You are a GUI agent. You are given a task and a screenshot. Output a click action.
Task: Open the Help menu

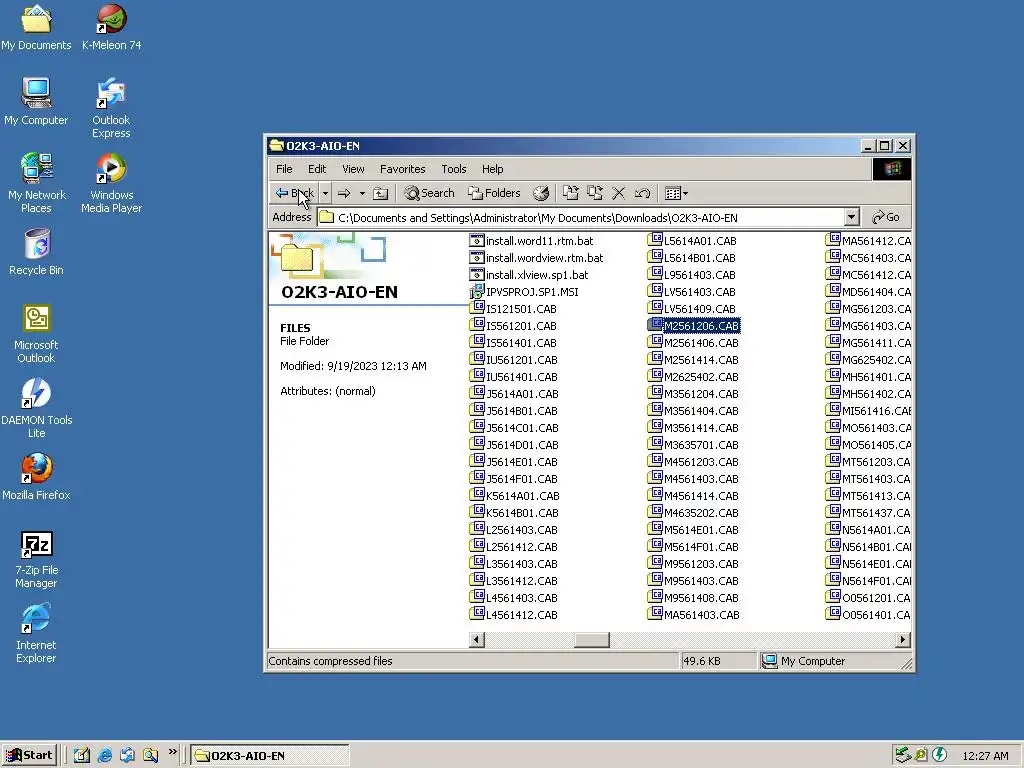[x=492, y=168]
